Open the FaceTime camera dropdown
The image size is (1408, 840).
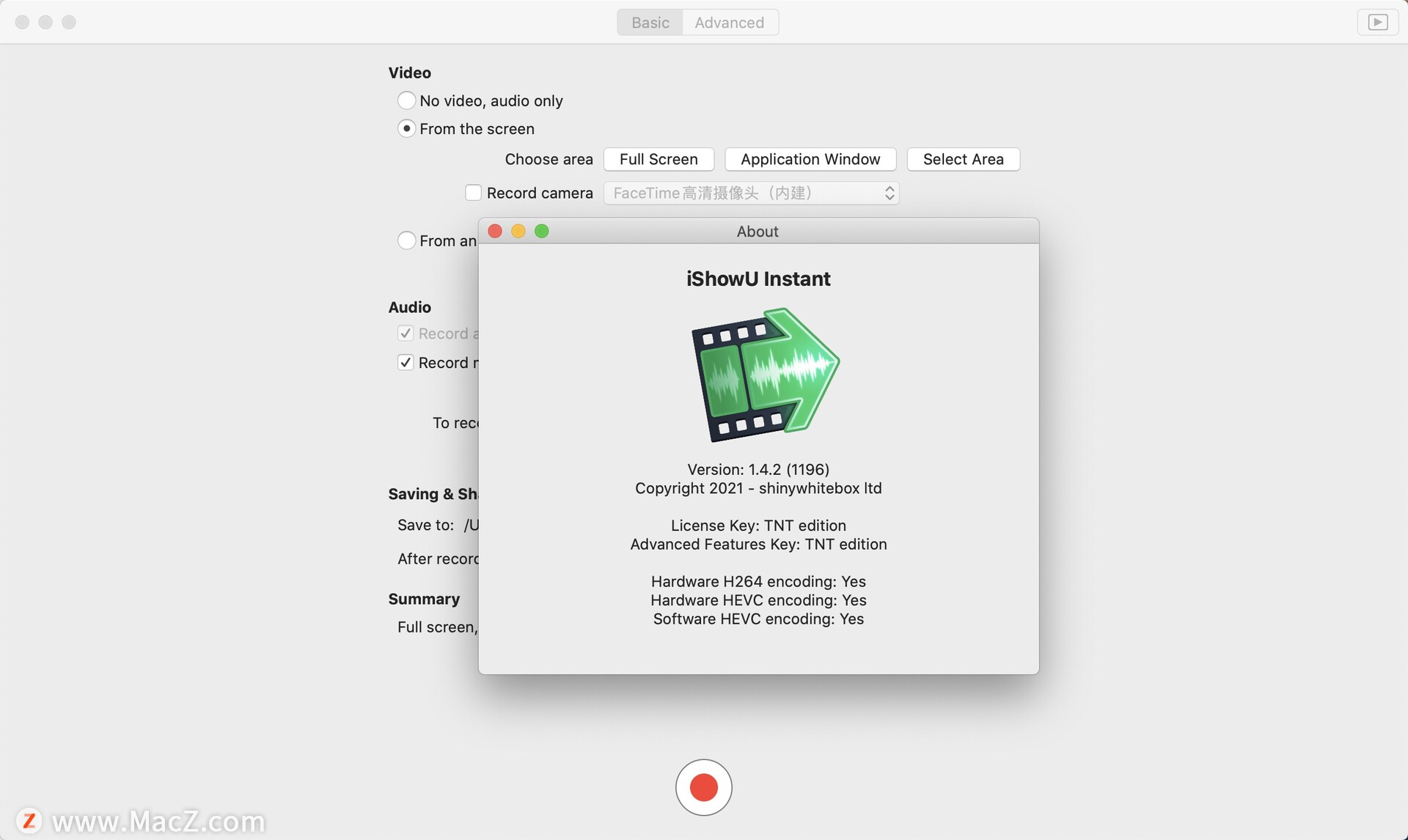pos(751,193)
